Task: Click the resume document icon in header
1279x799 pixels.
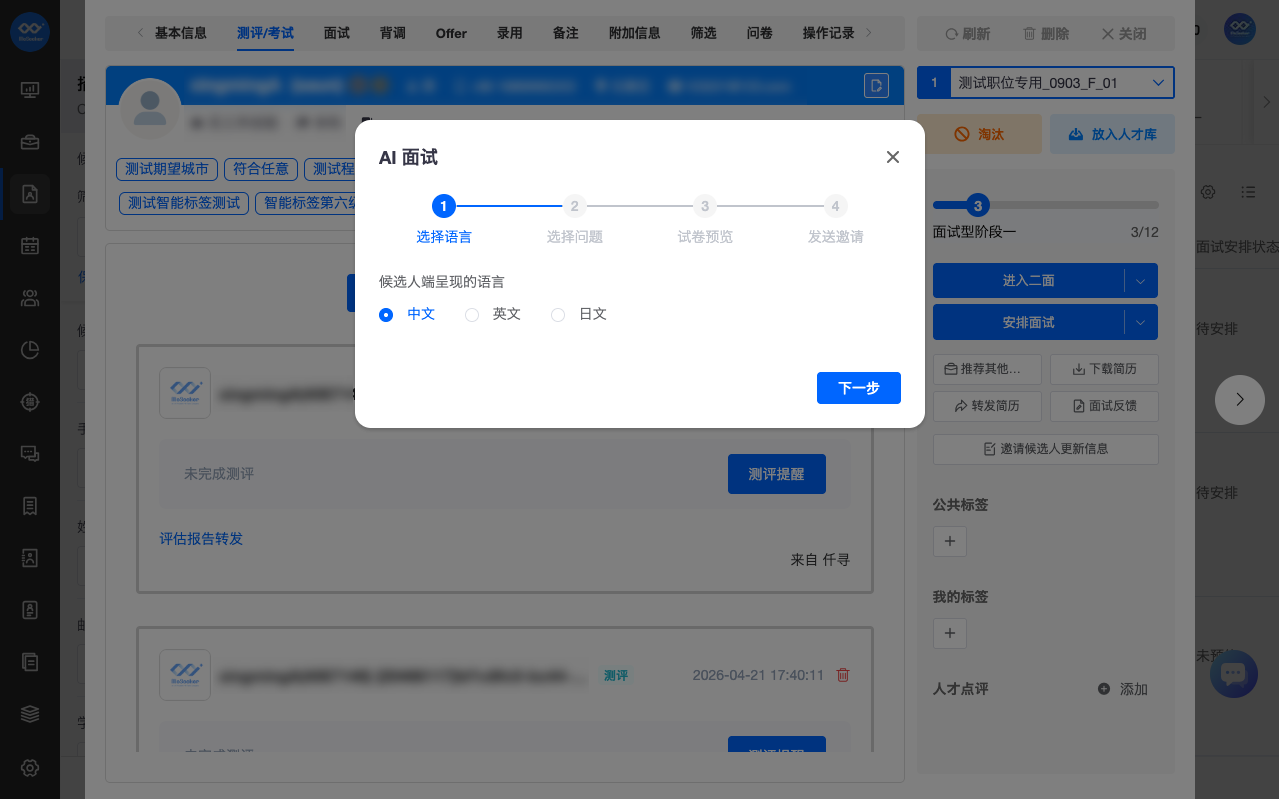Action: (876, 85)
